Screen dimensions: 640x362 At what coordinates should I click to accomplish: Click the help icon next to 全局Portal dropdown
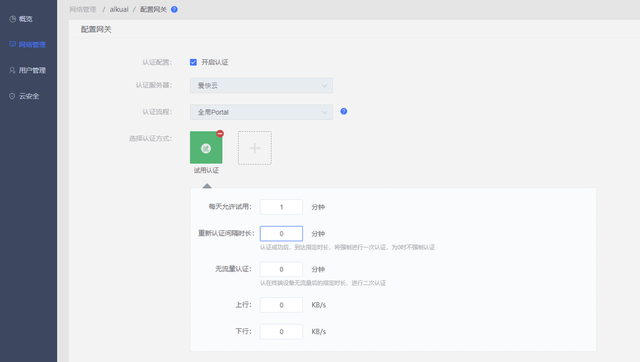coord(344,111)
